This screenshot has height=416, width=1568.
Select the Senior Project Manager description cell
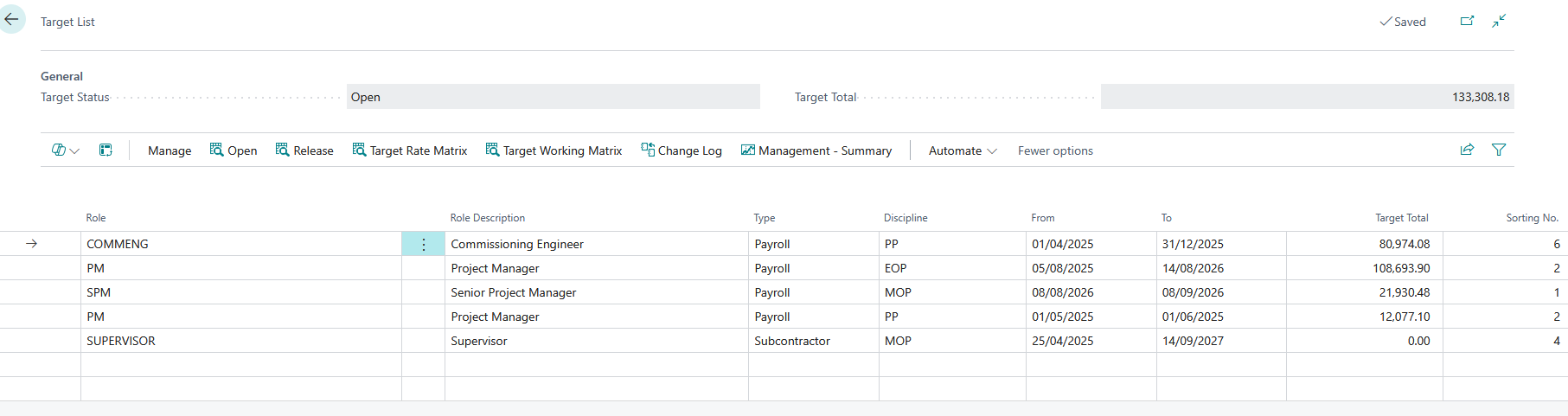click(x=514, y=293)
